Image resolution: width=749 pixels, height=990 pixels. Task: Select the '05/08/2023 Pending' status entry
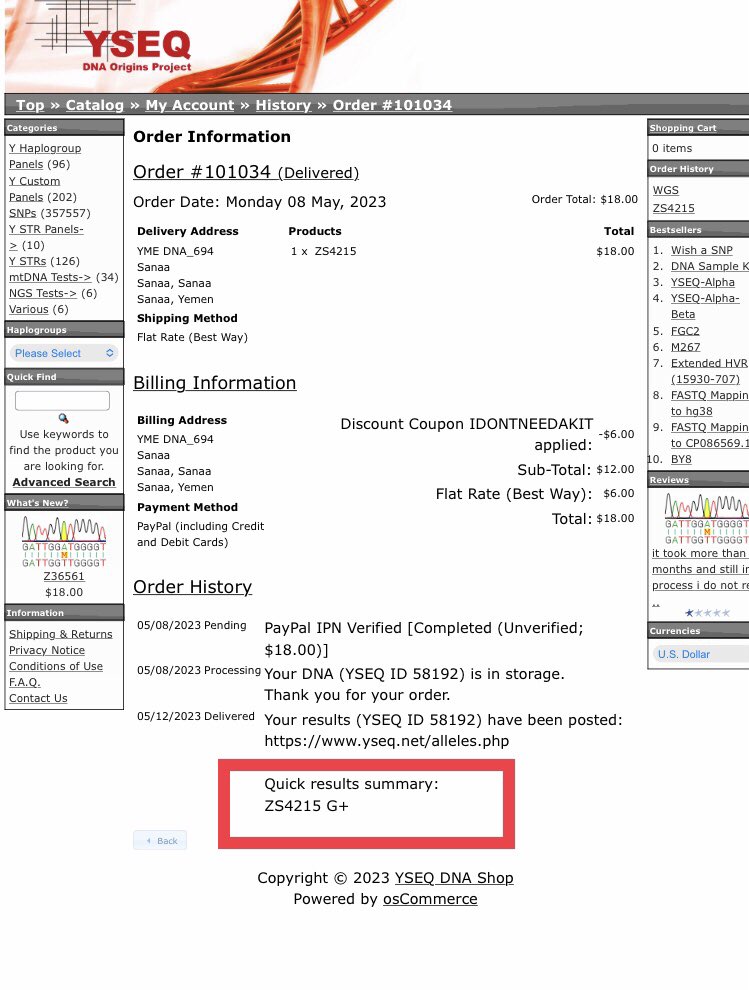point(191,624)
